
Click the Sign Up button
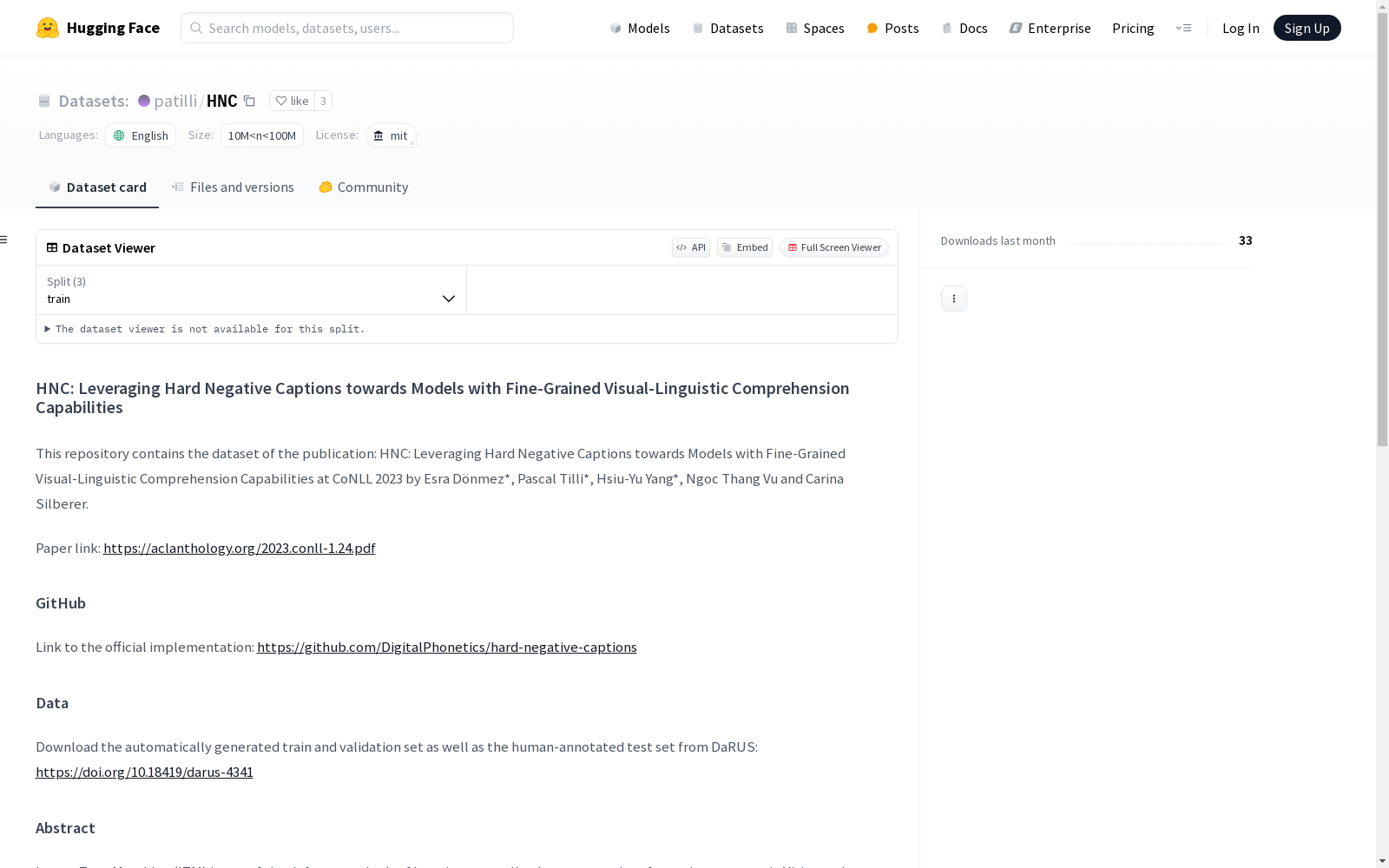click(1307, 28)
